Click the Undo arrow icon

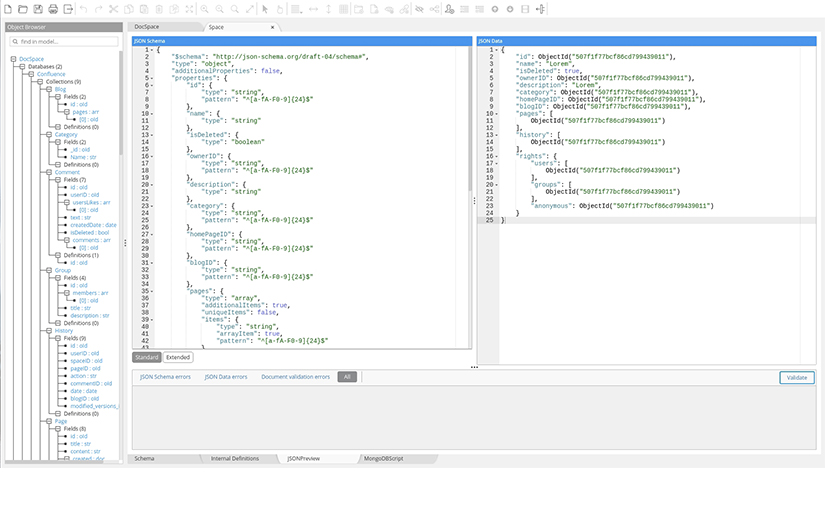click(x=83, y=9)
